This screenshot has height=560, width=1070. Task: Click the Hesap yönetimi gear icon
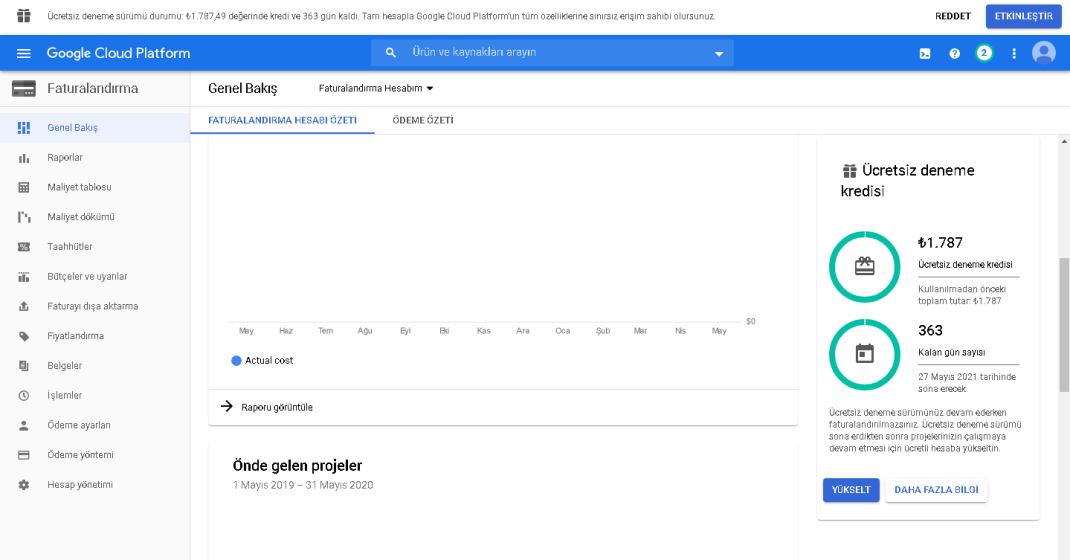24,485
